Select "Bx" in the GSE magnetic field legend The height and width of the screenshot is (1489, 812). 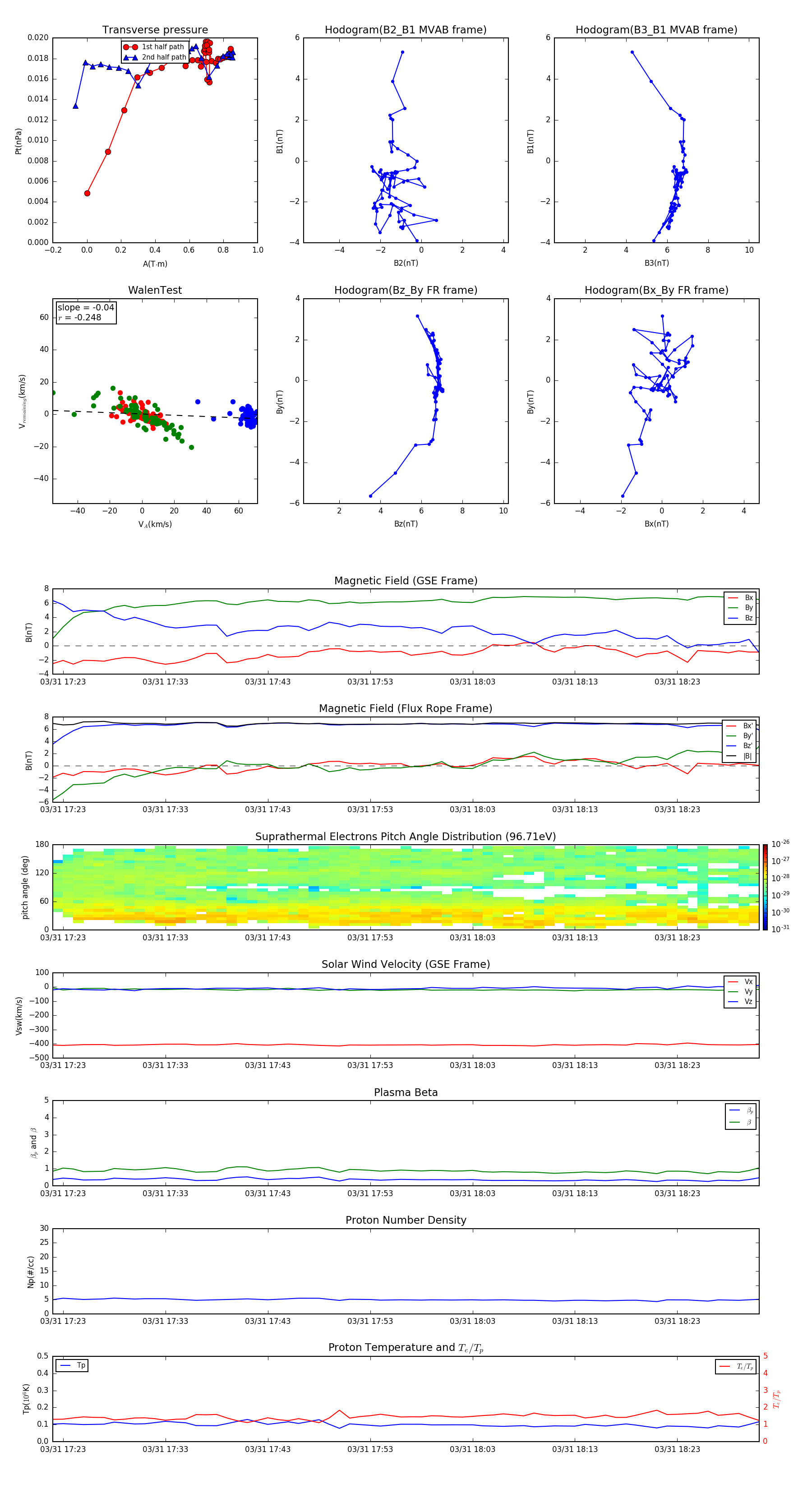741,598
